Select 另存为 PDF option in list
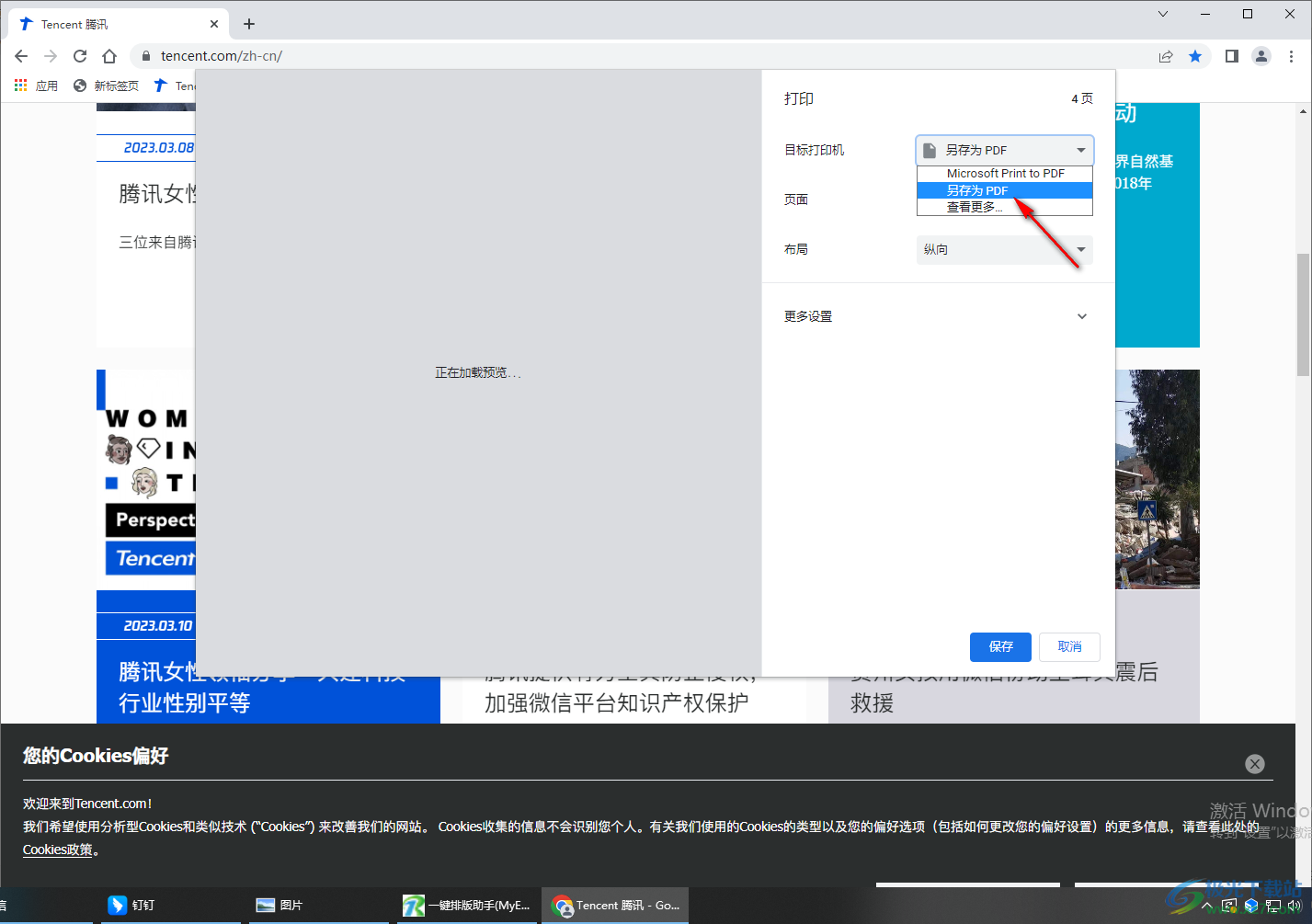1312x924 pixels. (1005, 190)
